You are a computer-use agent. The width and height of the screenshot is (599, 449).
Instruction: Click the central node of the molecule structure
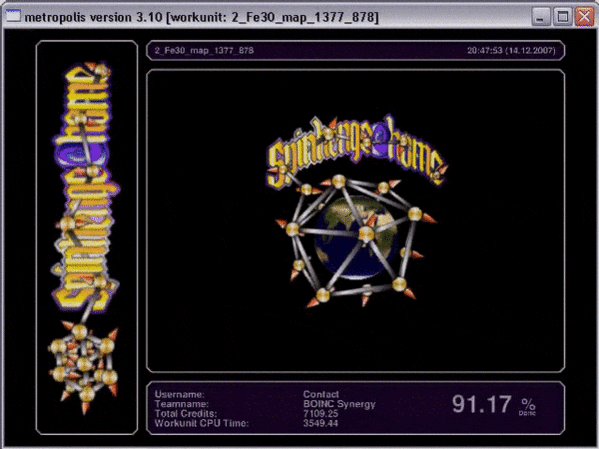[x=366, y=233]
